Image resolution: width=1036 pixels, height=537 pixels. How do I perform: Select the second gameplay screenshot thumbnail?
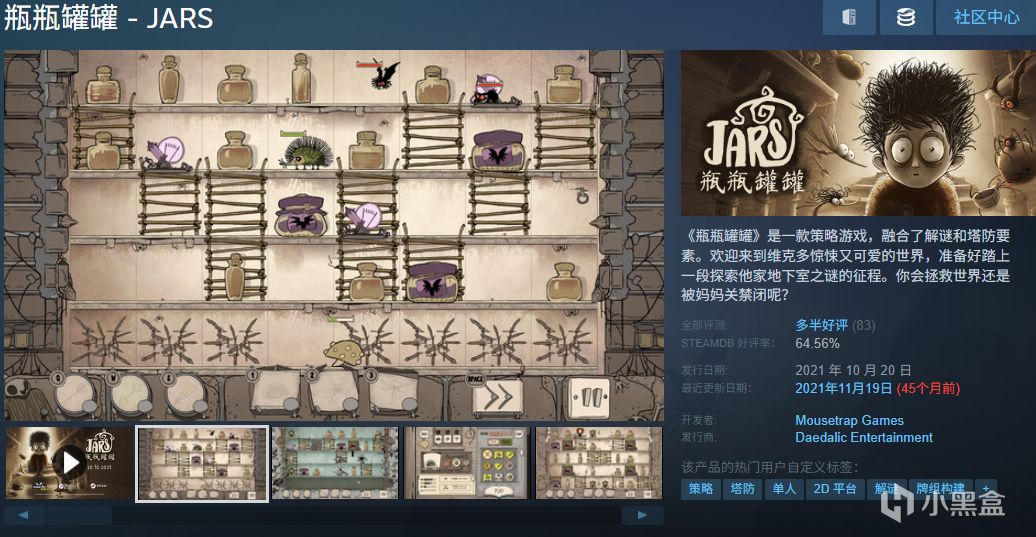pyautogui.click(x=202, y=463)
